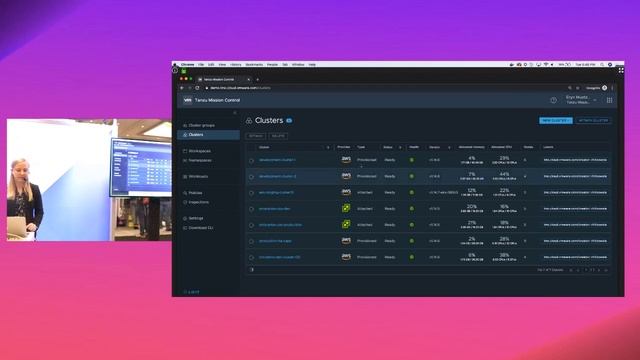Click the Detach button above the table

(x=256, y=136)
